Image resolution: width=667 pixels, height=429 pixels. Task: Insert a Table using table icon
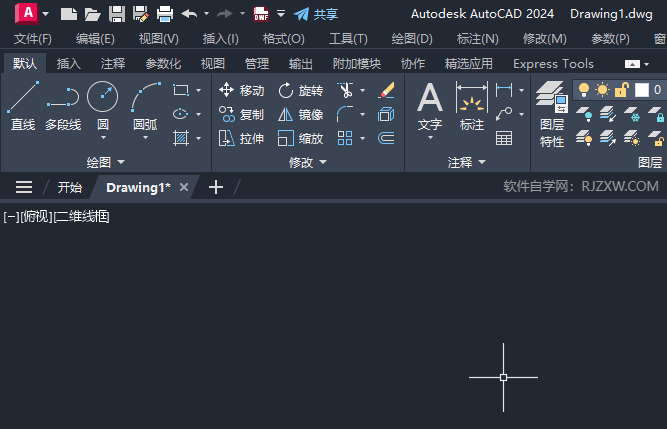tap(504, 138)
